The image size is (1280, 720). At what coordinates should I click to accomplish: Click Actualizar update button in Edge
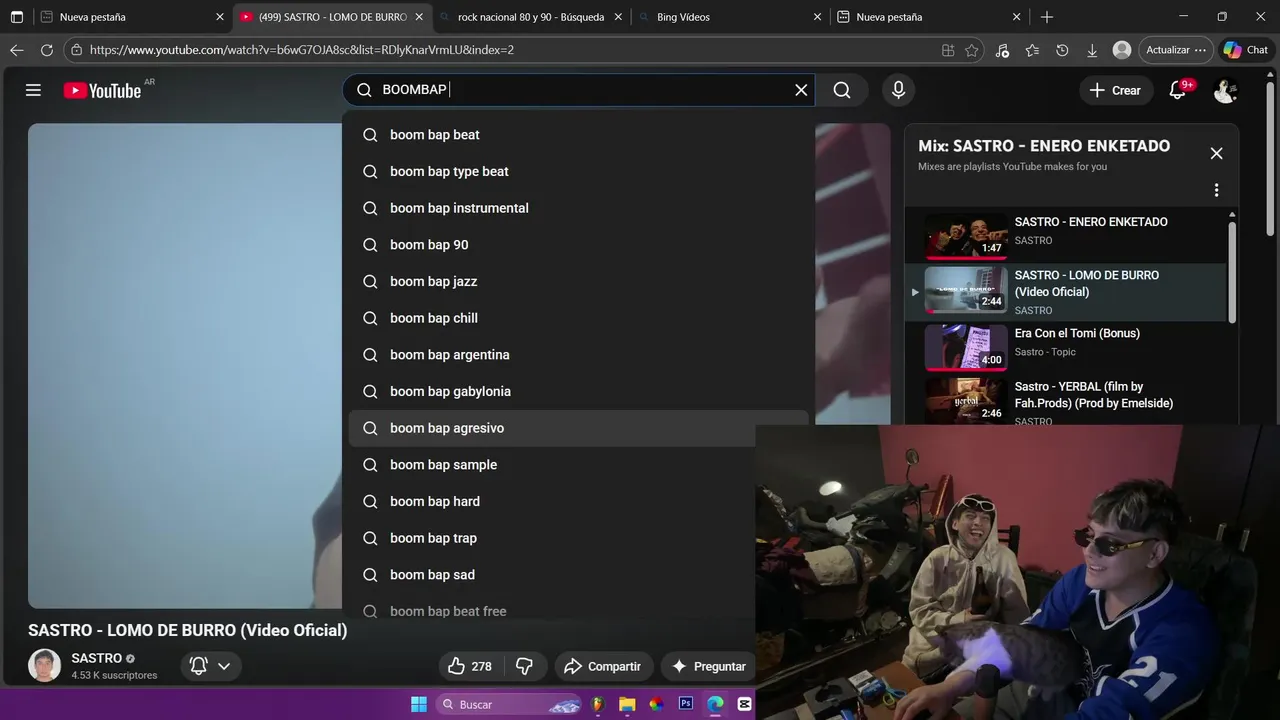(x=1175, y=50)
